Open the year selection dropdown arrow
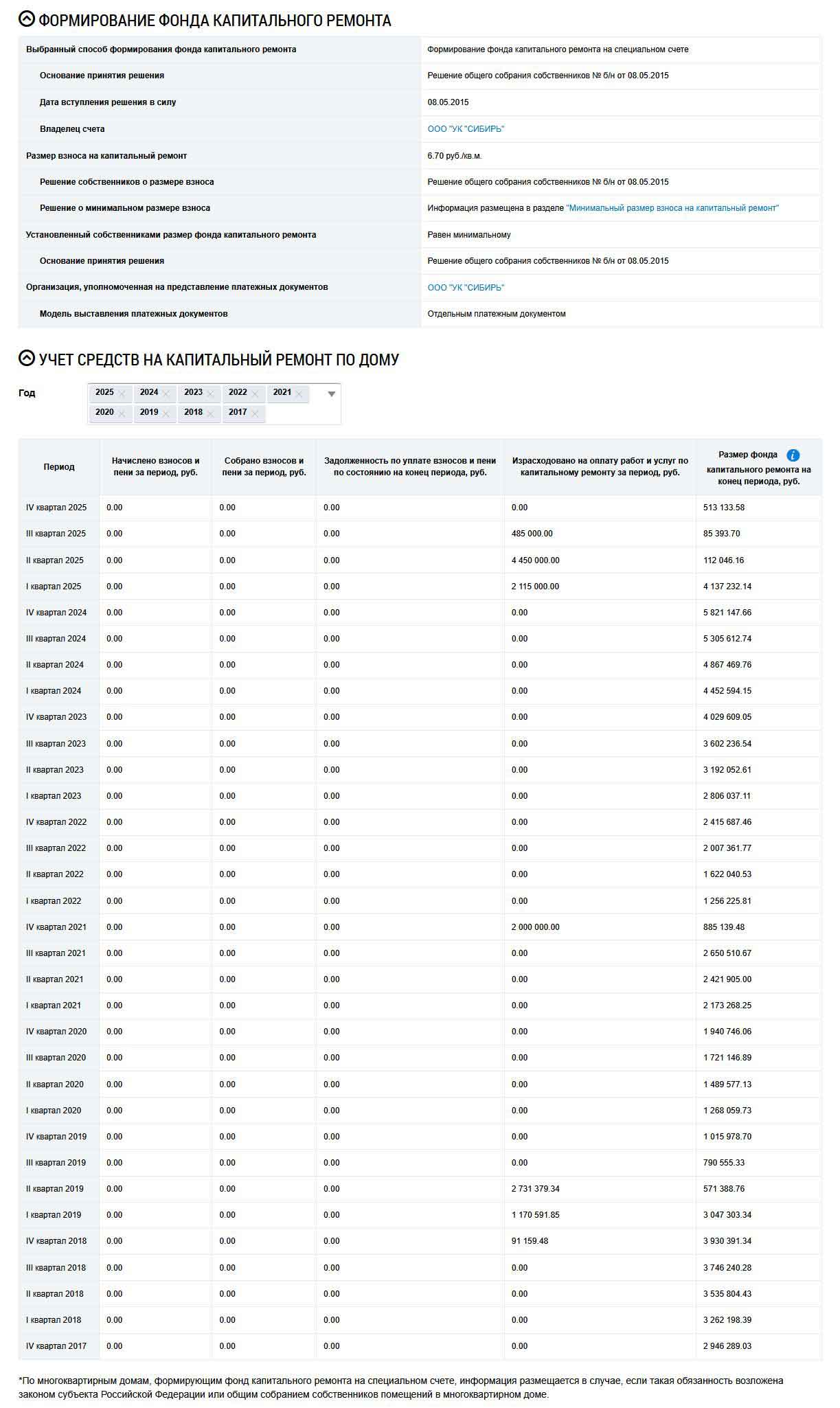The width and height of the screenshot is (840, 1408). point(332,393)
